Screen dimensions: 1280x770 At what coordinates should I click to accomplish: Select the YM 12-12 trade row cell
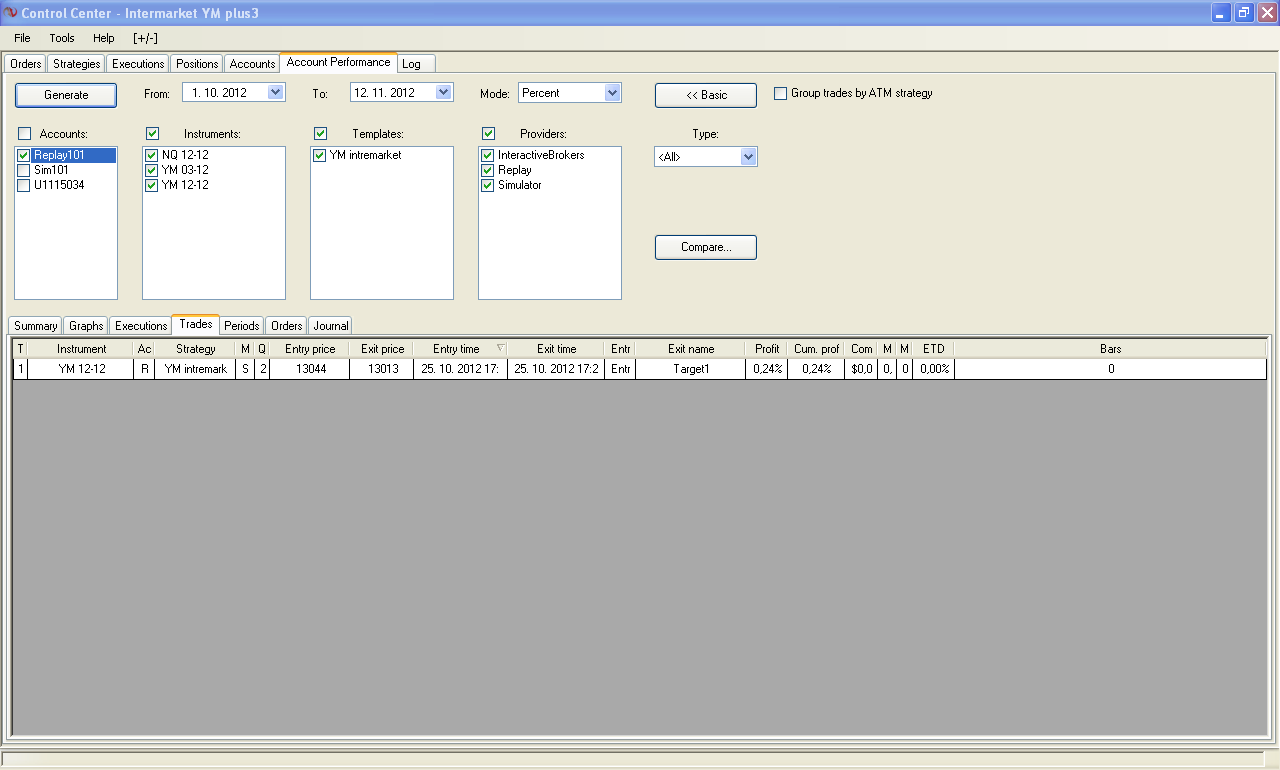point(81,369)
